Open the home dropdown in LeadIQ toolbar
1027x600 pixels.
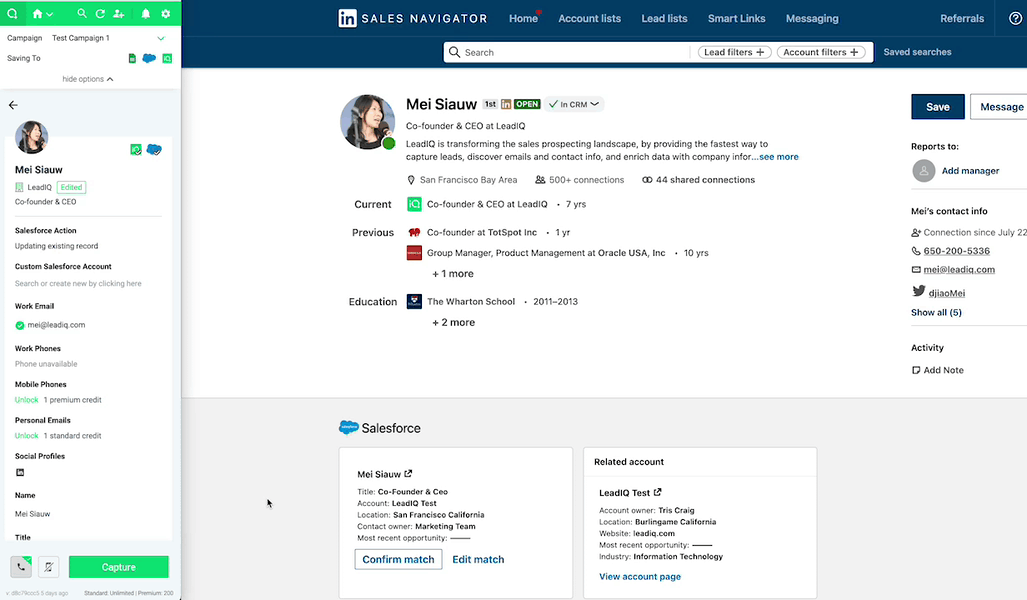click(x=43, y=14)
